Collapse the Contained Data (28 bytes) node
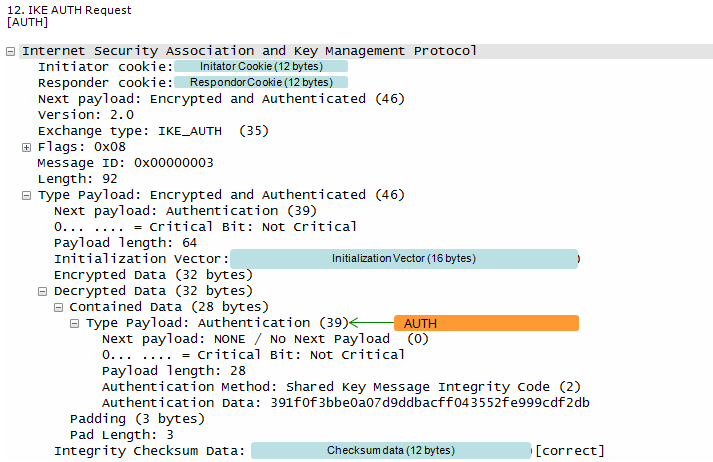The image size is (713, 462). point(58,307)
